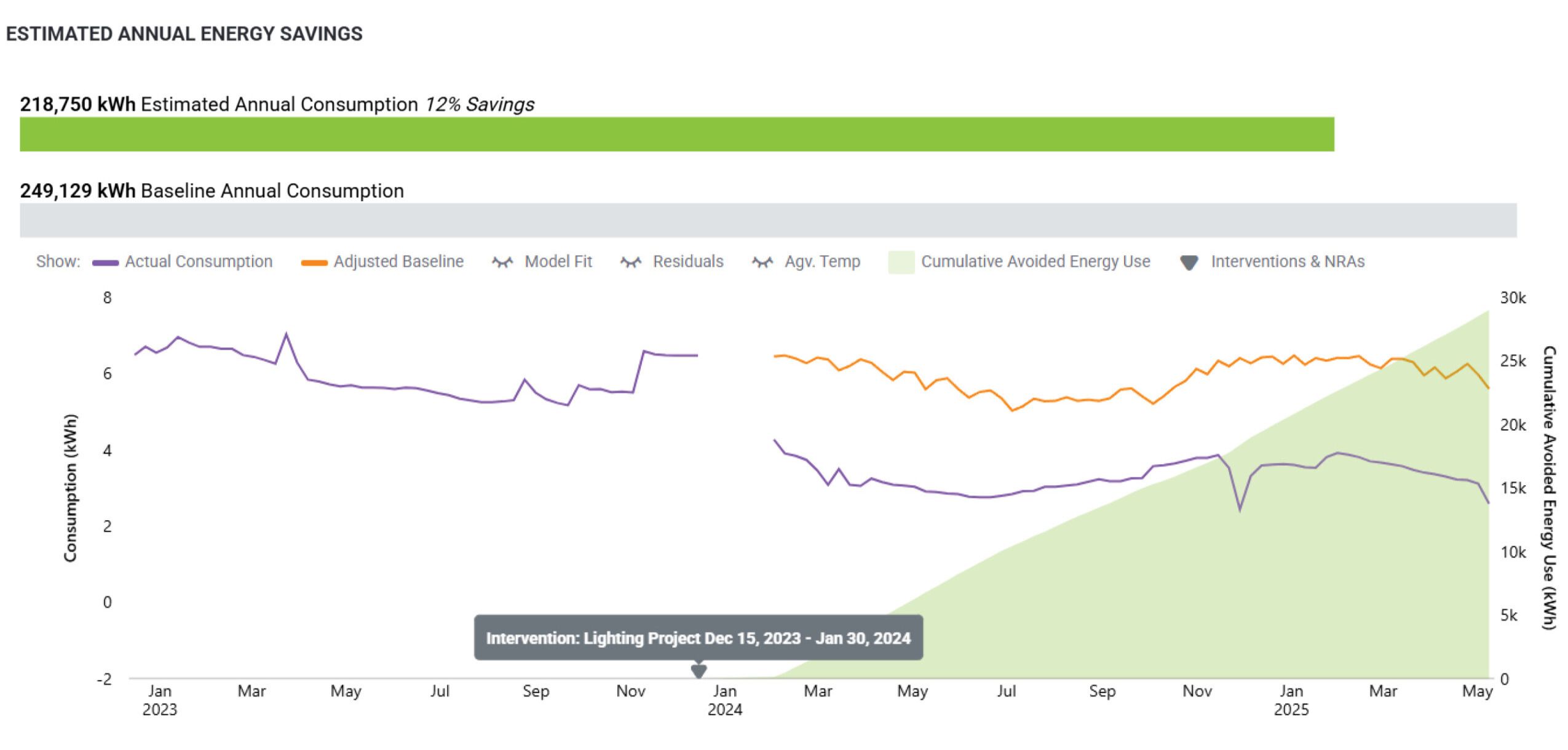Click the Agv. Temp hidden-series icon
Viewport: 1568px width, 750px height.
tap(762, 262)
